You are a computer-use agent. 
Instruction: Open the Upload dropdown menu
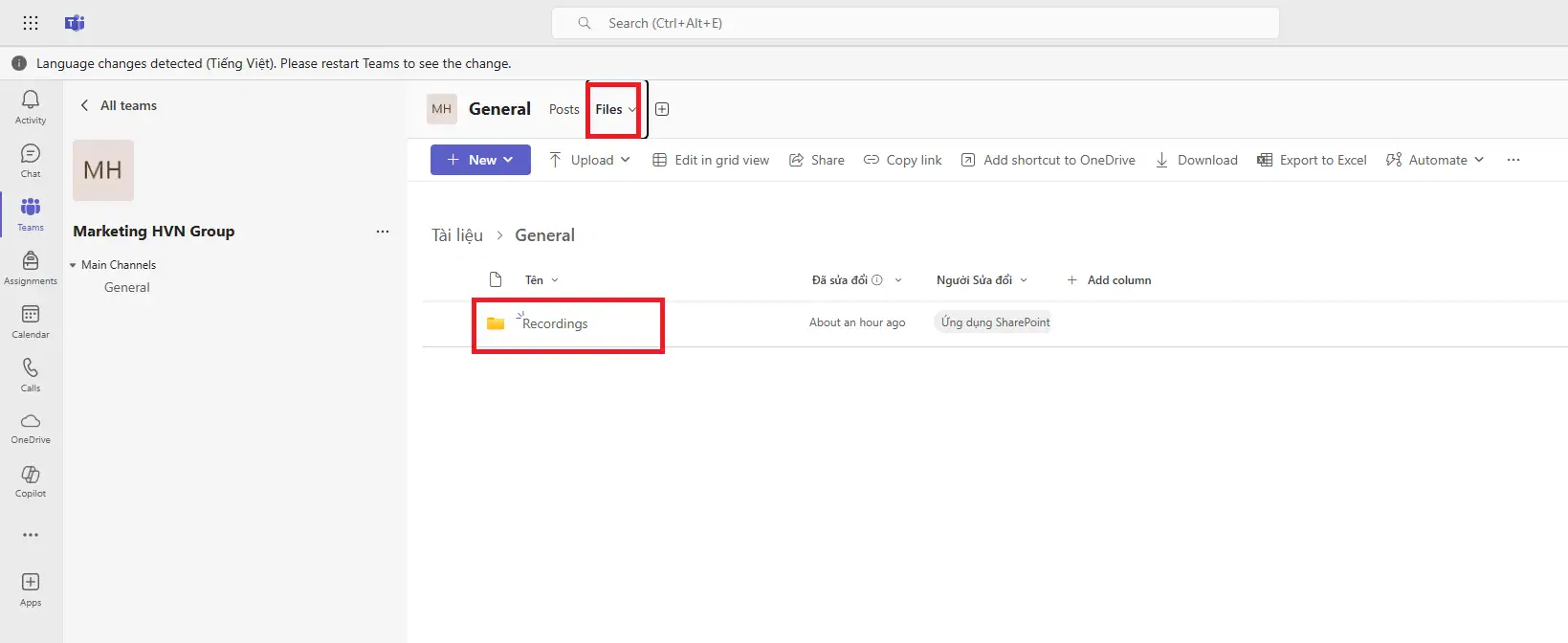coord(589,160)
